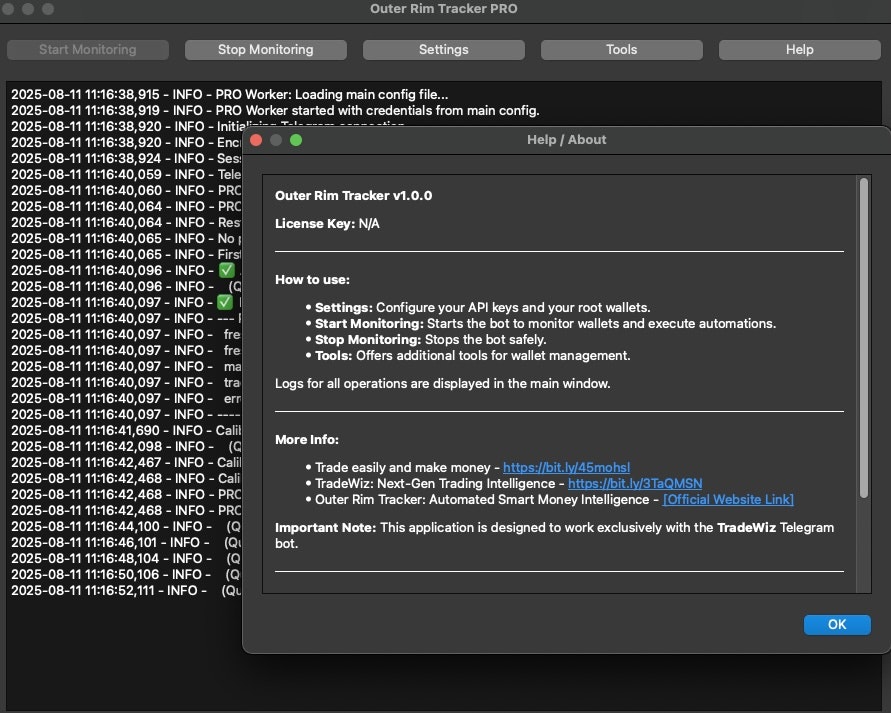Viewport: 891px width, 713px height.
Task: Open Settings in main window
Action: coord(443,49)
